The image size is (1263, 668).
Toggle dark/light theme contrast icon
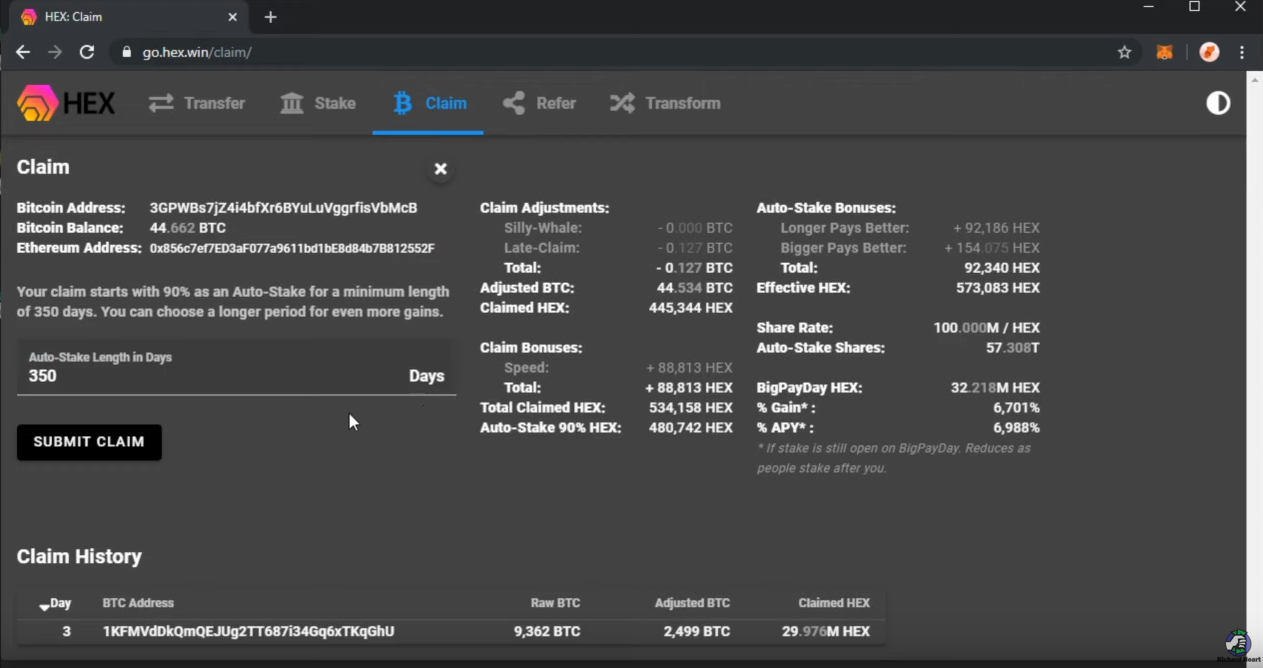point(1218,103)
